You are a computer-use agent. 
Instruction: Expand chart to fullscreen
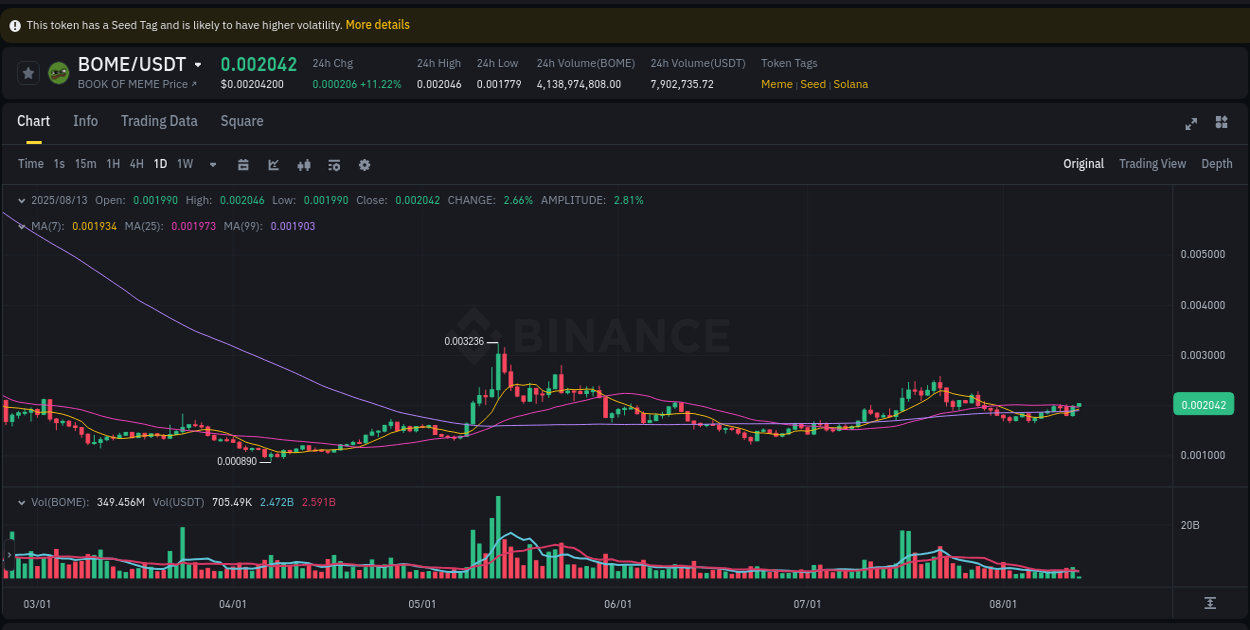coord(1191,123)
